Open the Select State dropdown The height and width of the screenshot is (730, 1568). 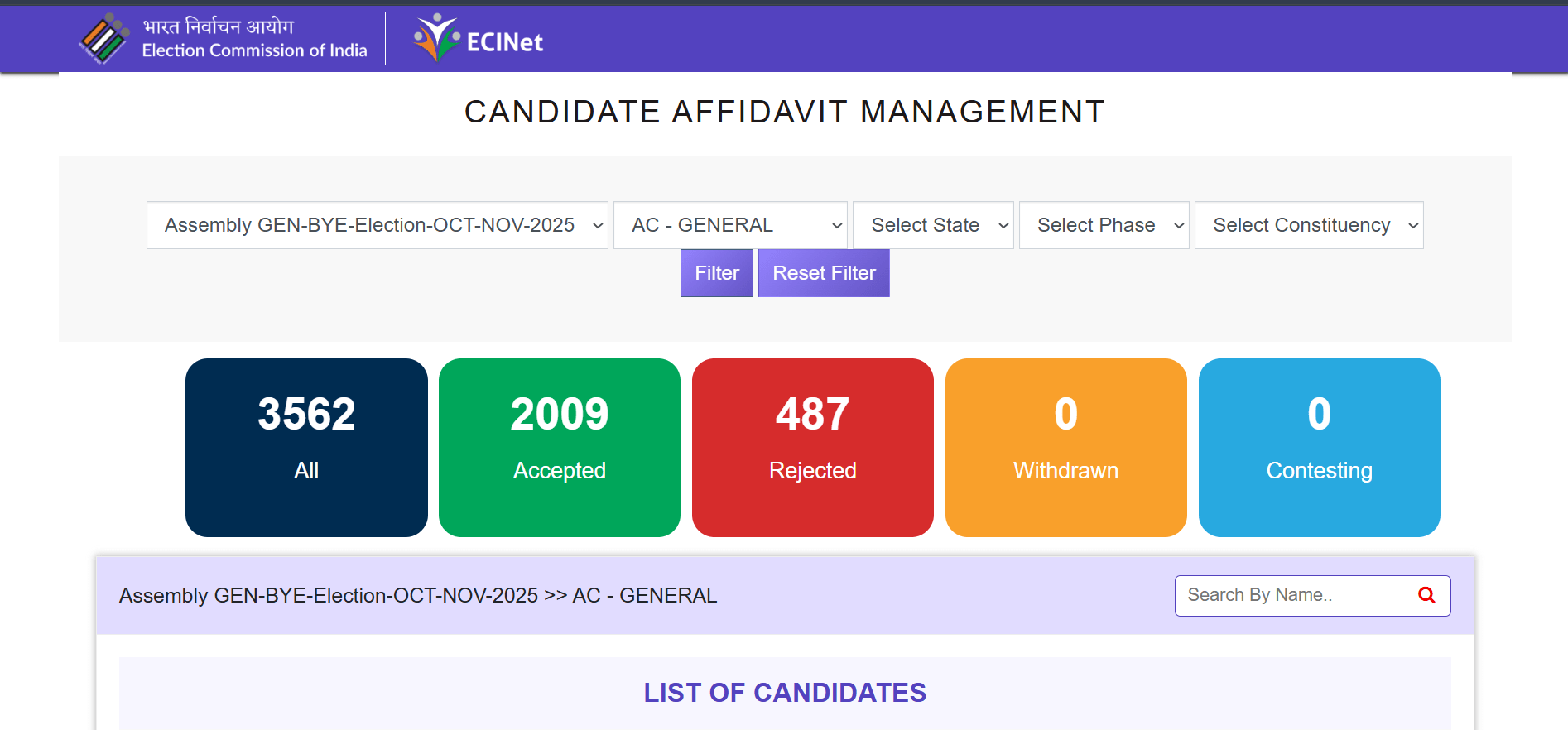[x=933, y=225]
